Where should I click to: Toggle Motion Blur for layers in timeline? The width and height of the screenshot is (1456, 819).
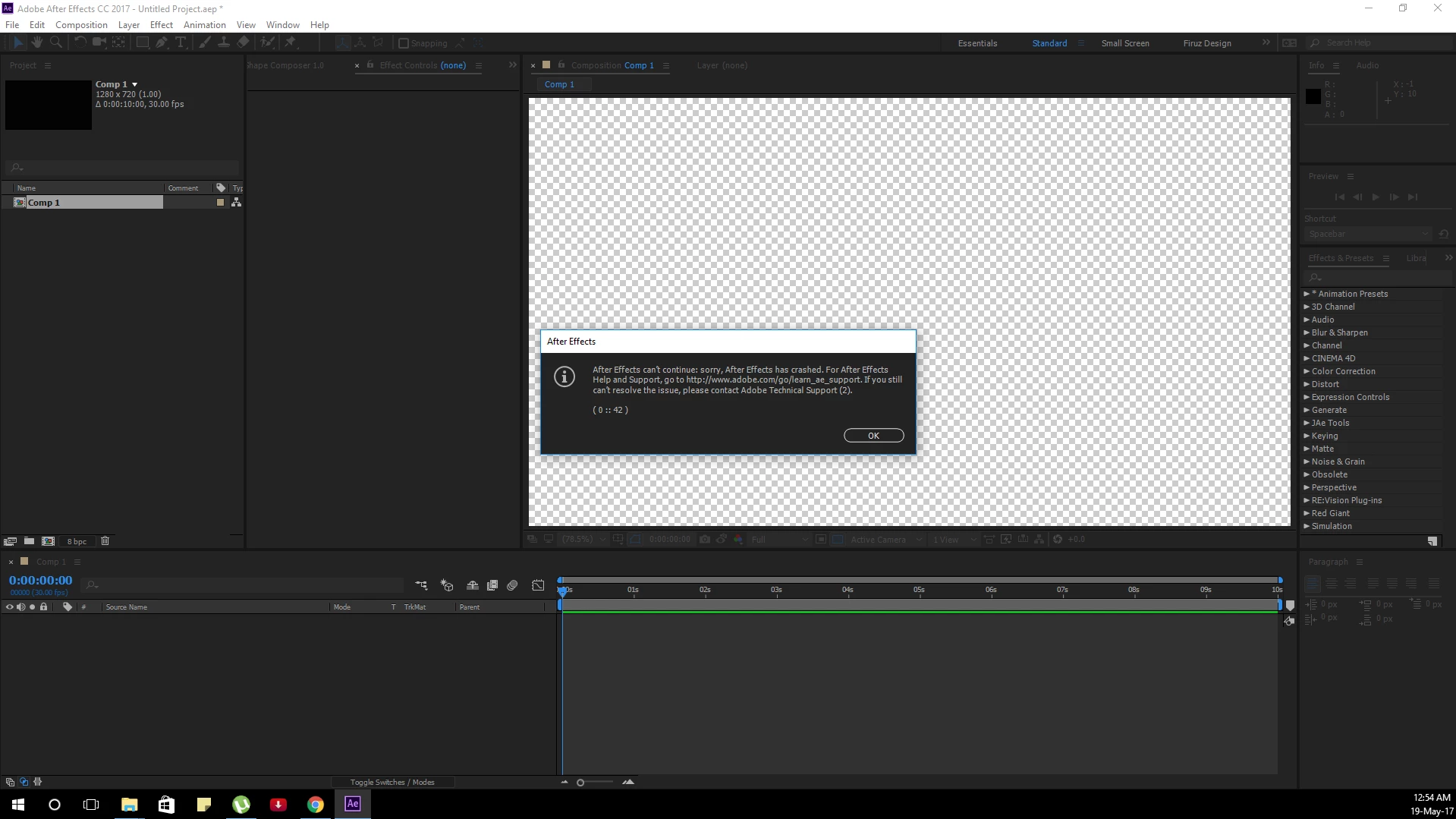pyautogui.click(x=512, y=585)
